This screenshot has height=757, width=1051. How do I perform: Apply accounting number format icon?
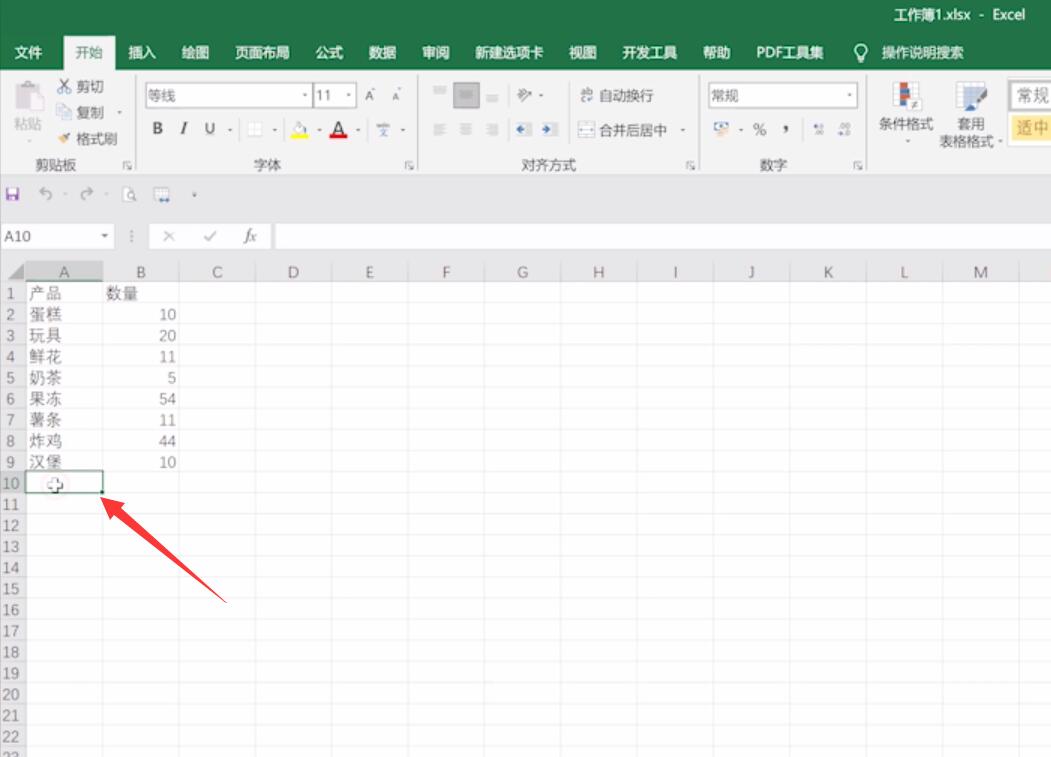click(721, 129)
